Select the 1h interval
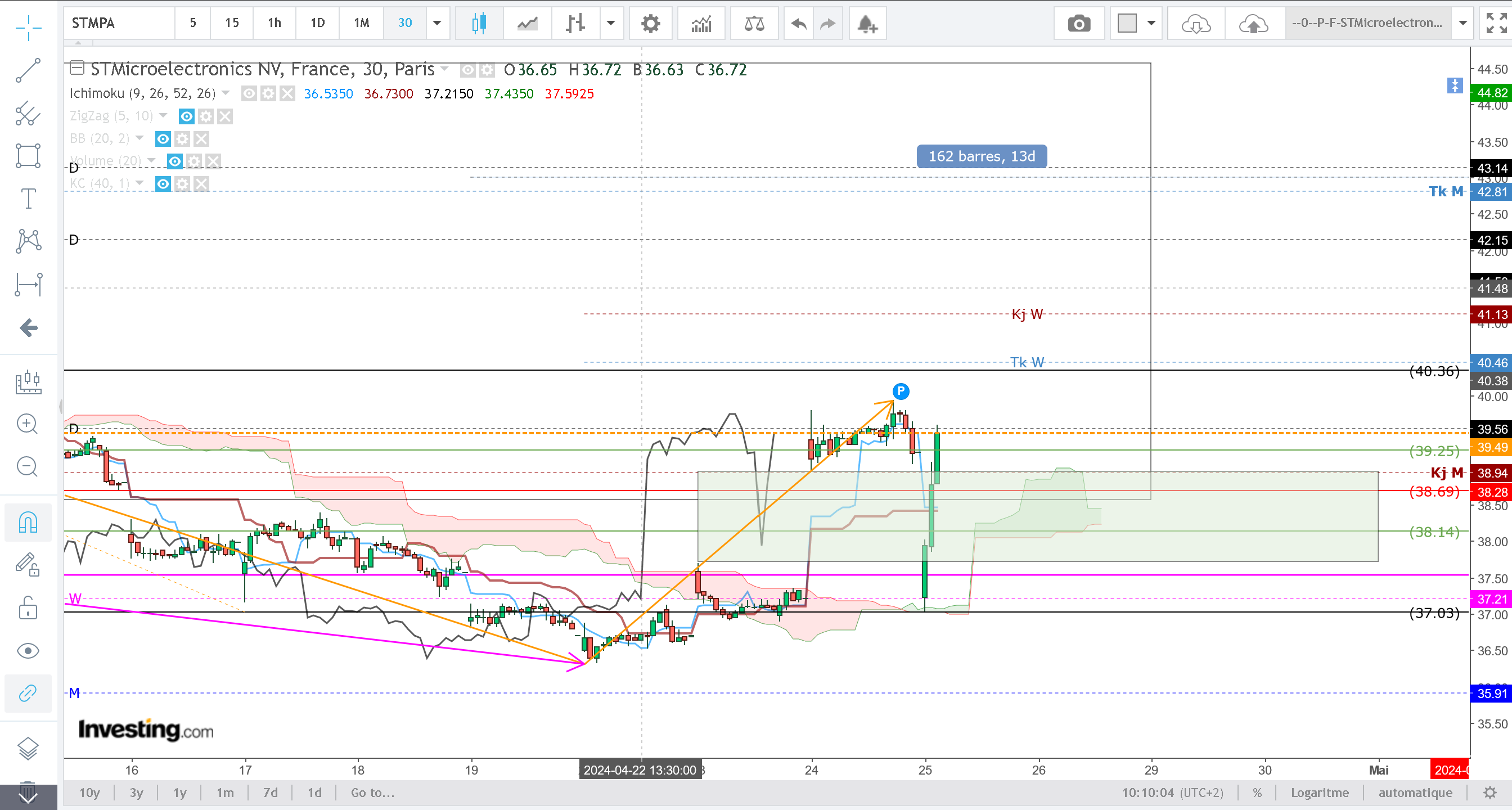1512x810 pixels. click(274, 24)
